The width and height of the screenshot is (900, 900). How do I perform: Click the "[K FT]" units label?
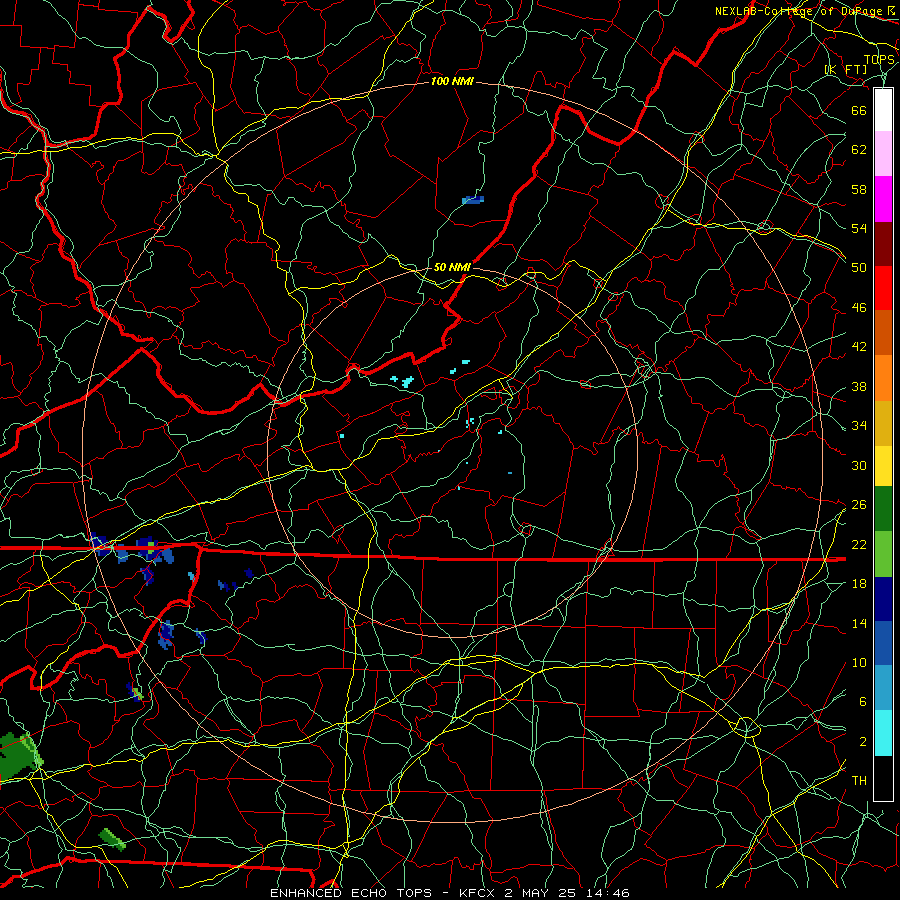pyautogui.click(x=846, y=69)
